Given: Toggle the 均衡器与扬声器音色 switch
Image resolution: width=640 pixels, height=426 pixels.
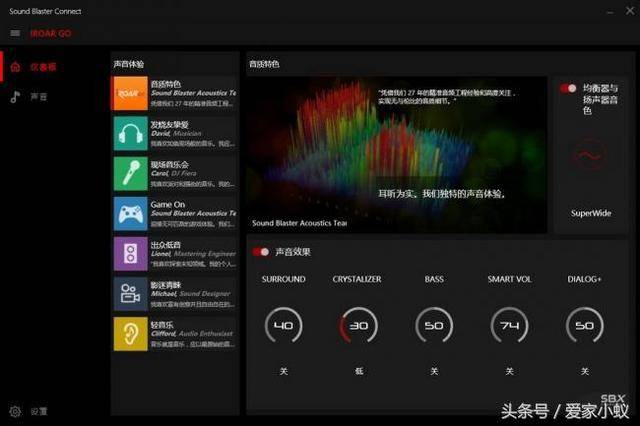Looking at the screenshot, I should [569, 89].
